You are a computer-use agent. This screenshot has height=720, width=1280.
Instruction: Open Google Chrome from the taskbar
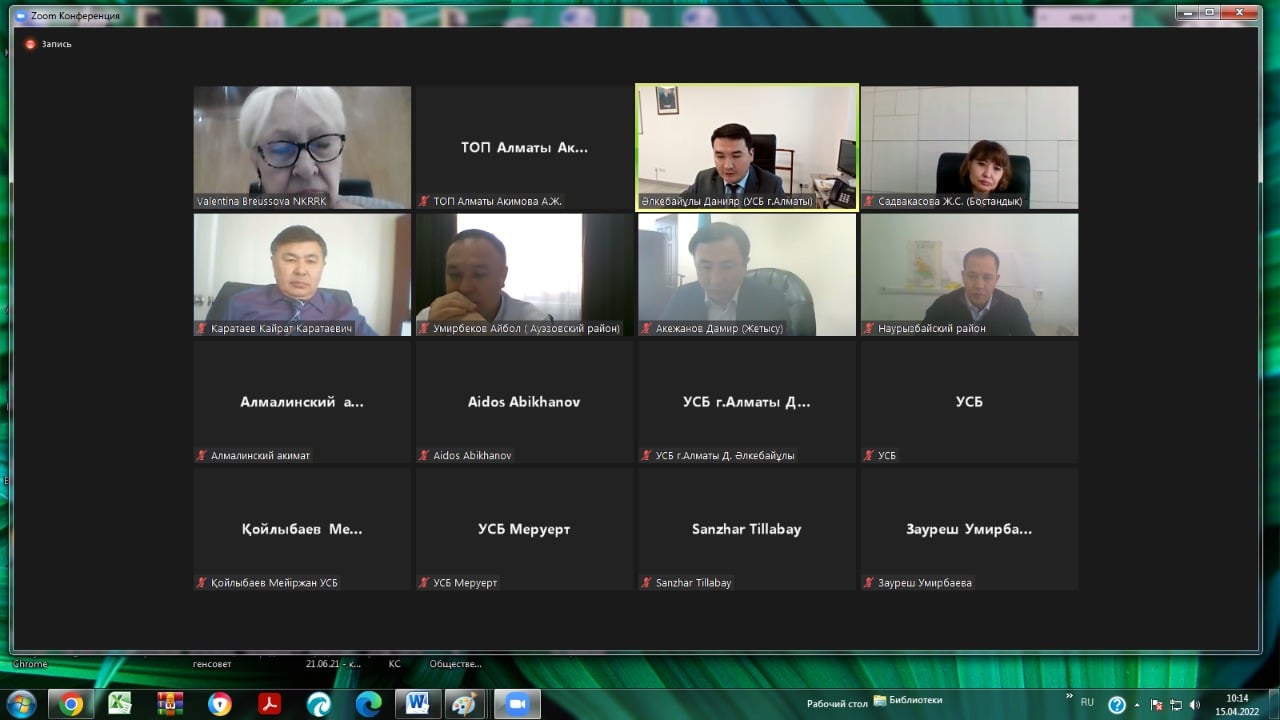71,704
